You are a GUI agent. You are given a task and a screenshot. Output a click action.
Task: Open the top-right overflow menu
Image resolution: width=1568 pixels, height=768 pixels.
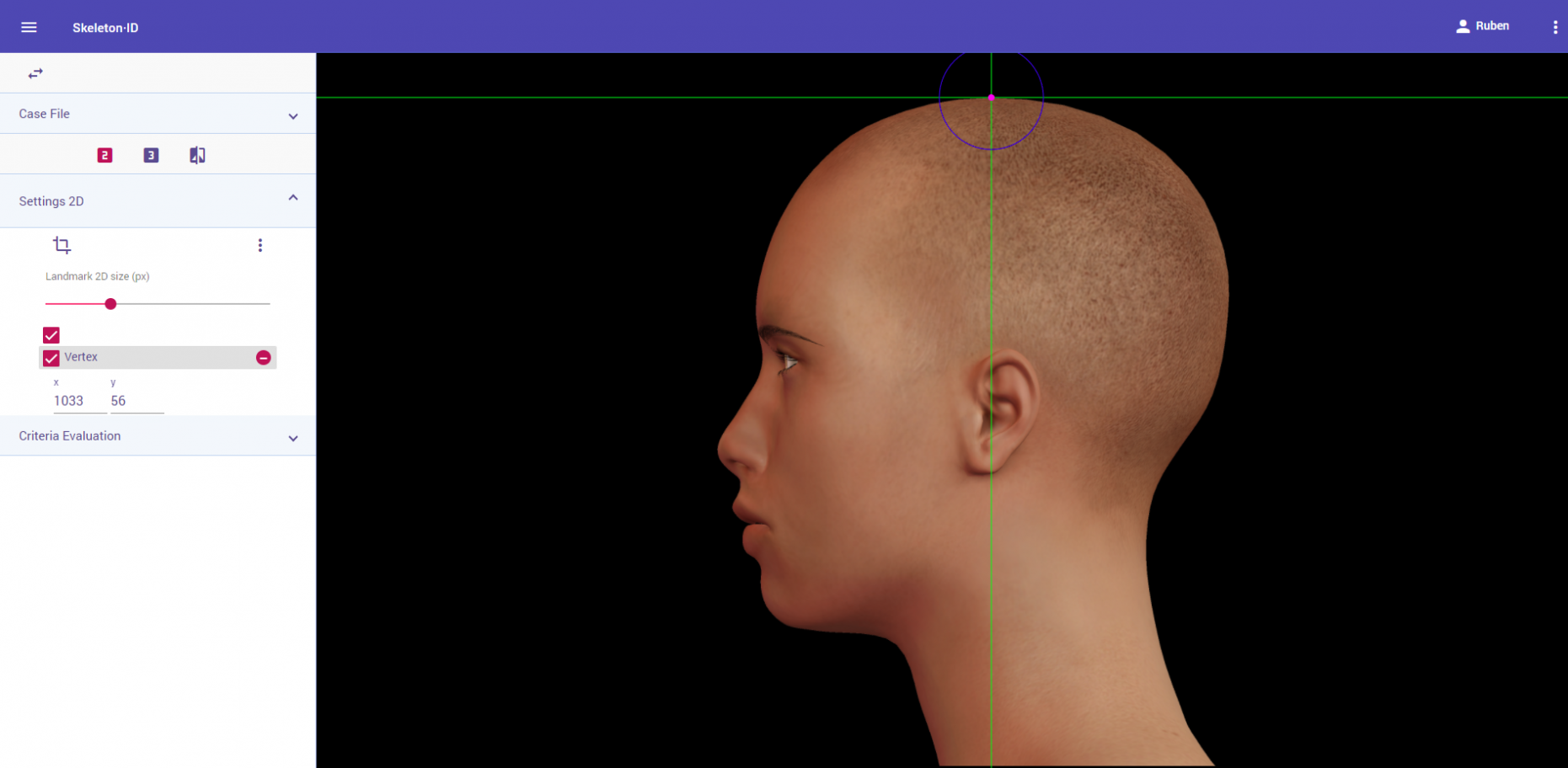pos(1555,27)
